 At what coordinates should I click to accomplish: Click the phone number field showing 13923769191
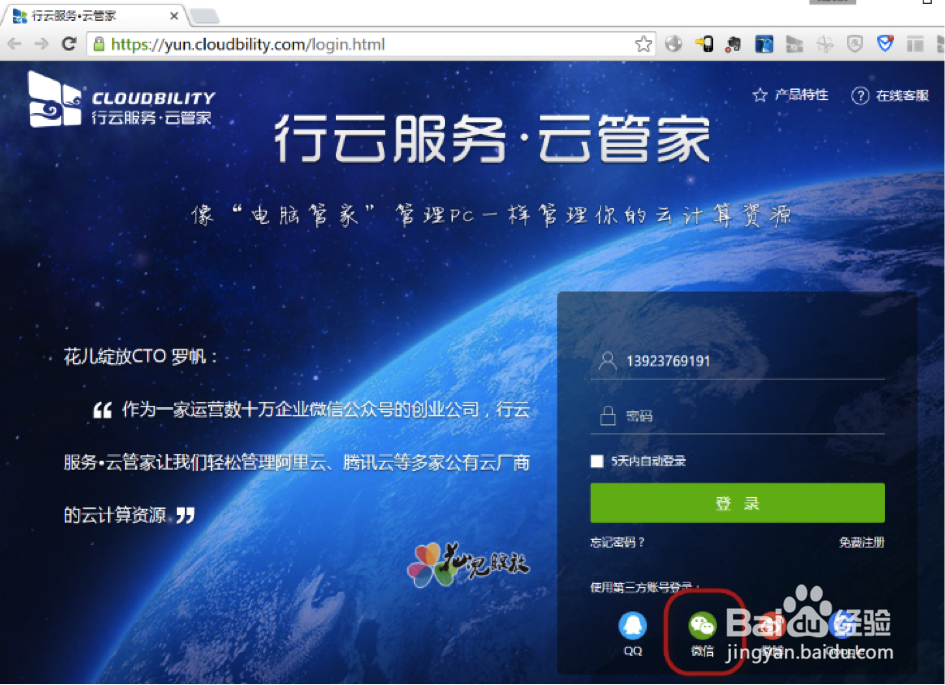pos(737,360)
